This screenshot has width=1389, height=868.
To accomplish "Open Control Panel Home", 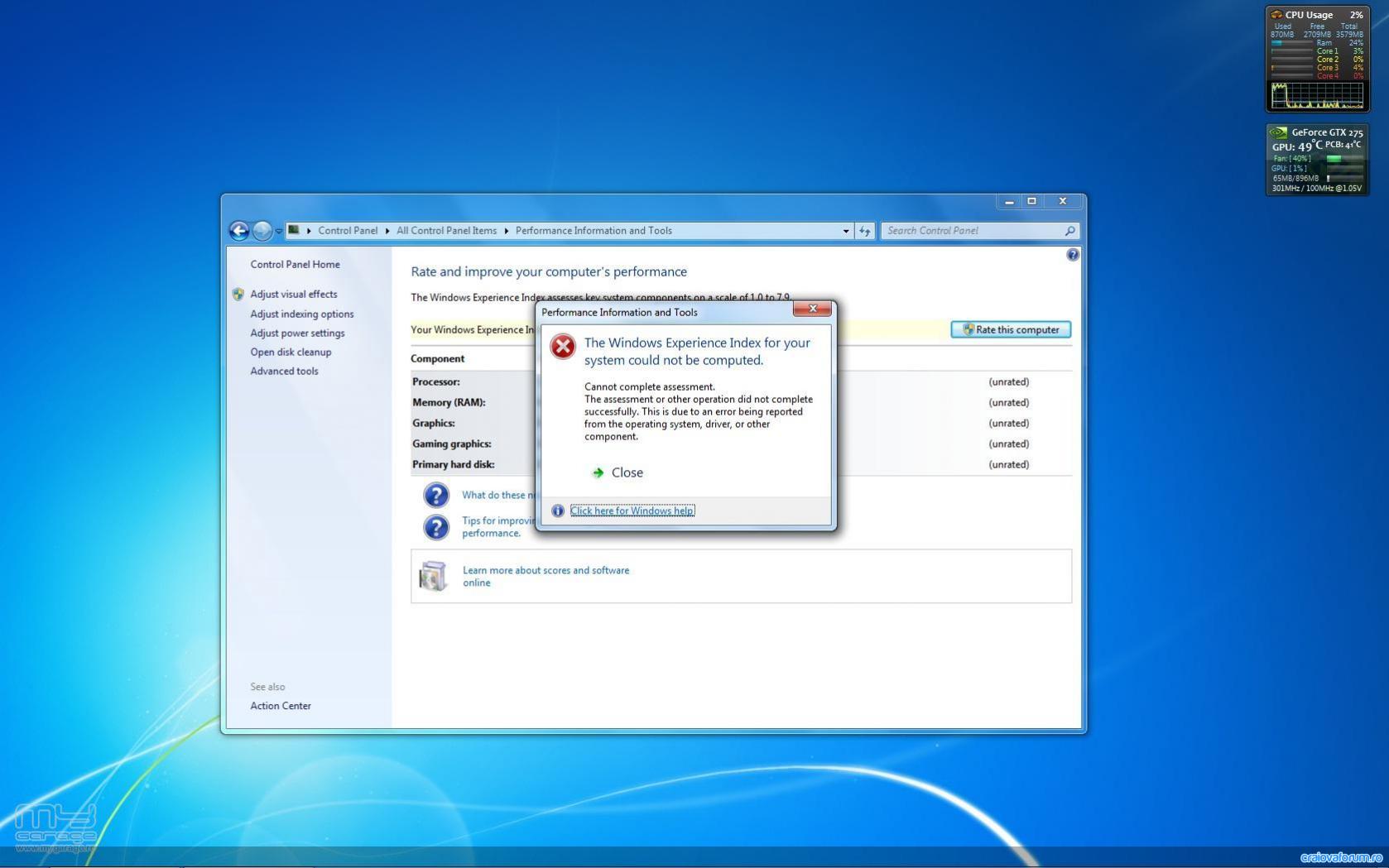I will pyautogui.click(x=295, y=265).
